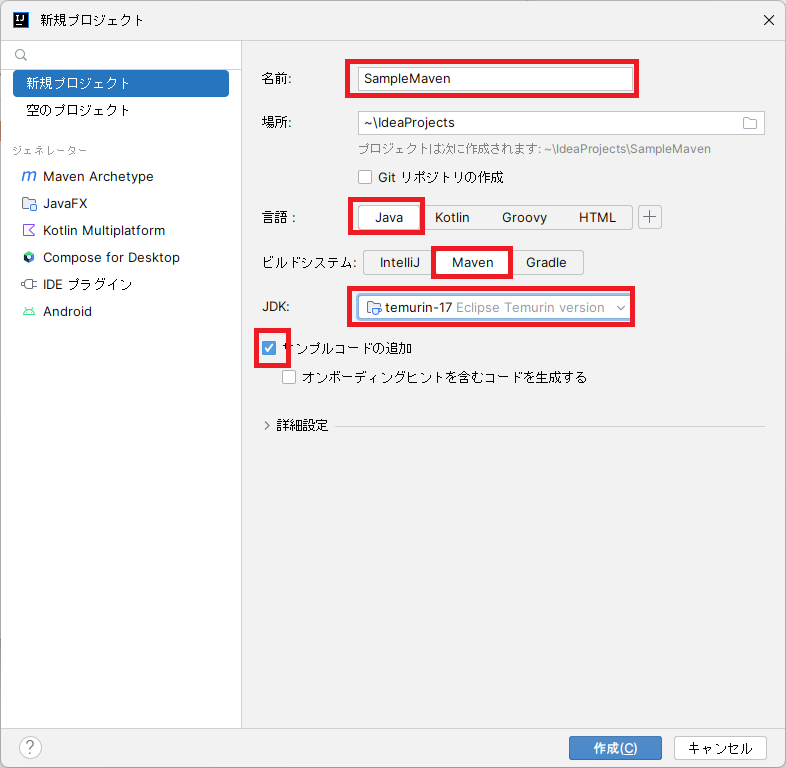
Task: Click the search magnifier icon in sidebar
Action: pos(21,55)
